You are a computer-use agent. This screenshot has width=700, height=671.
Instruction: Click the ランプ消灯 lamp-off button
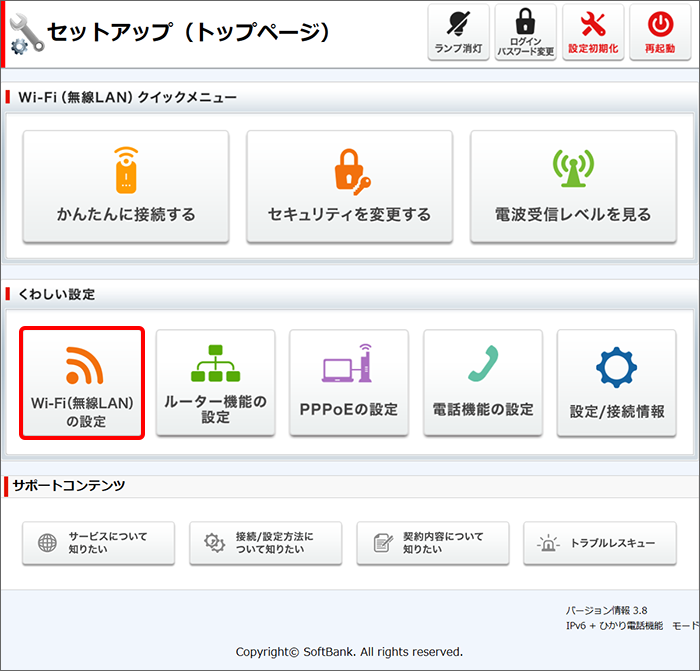click(458, 32)
